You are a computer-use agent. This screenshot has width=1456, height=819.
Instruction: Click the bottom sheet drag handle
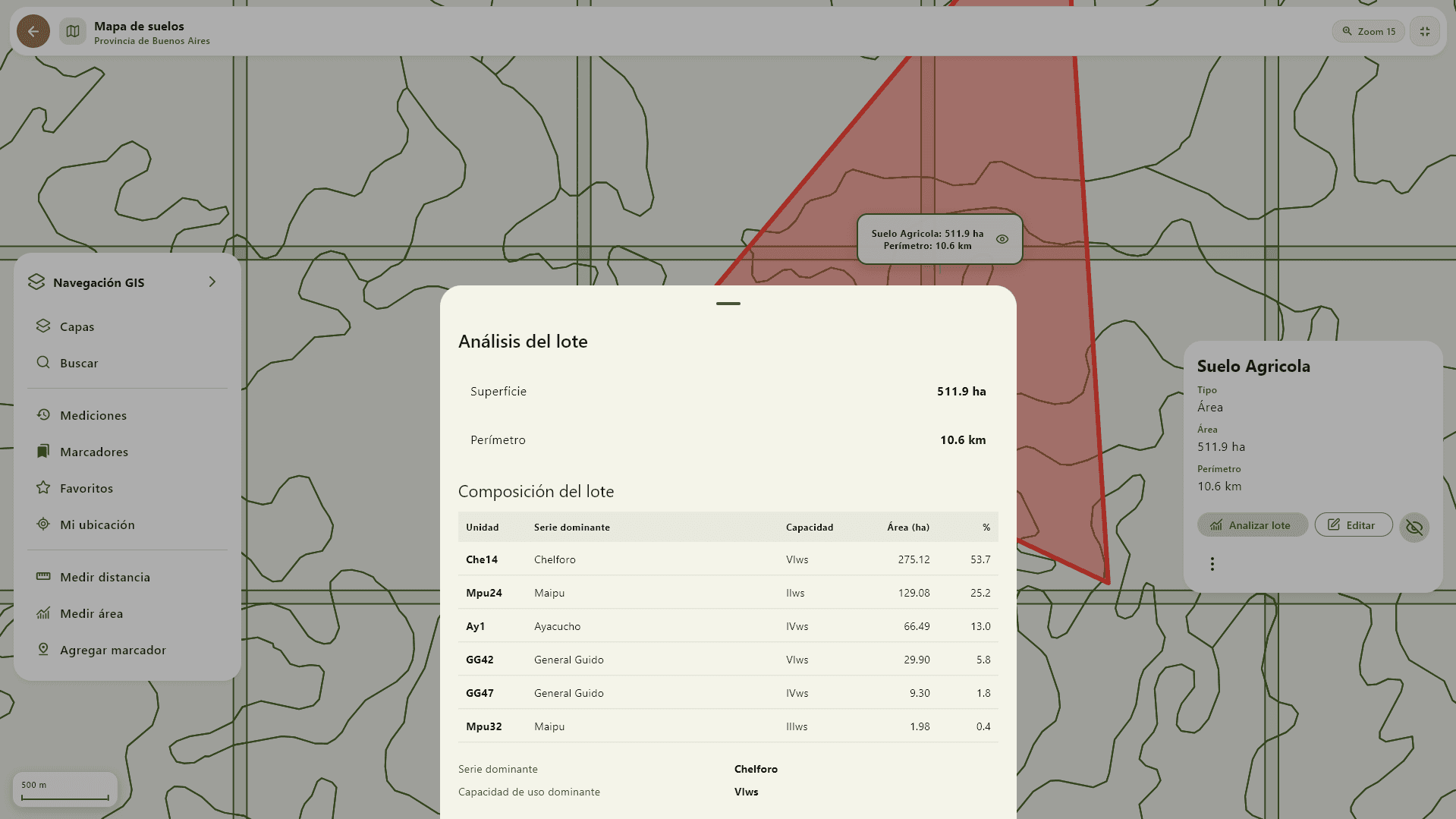click(728, 304)
